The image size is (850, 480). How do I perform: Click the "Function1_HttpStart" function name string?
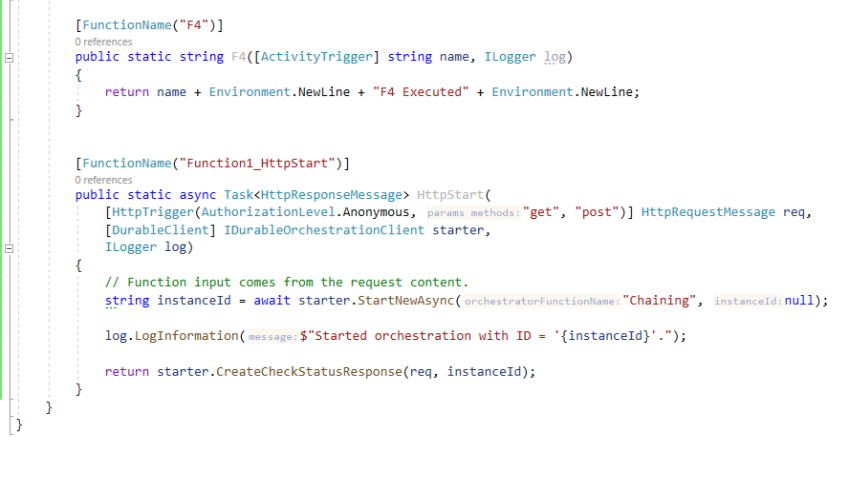(x=257, y=163)
